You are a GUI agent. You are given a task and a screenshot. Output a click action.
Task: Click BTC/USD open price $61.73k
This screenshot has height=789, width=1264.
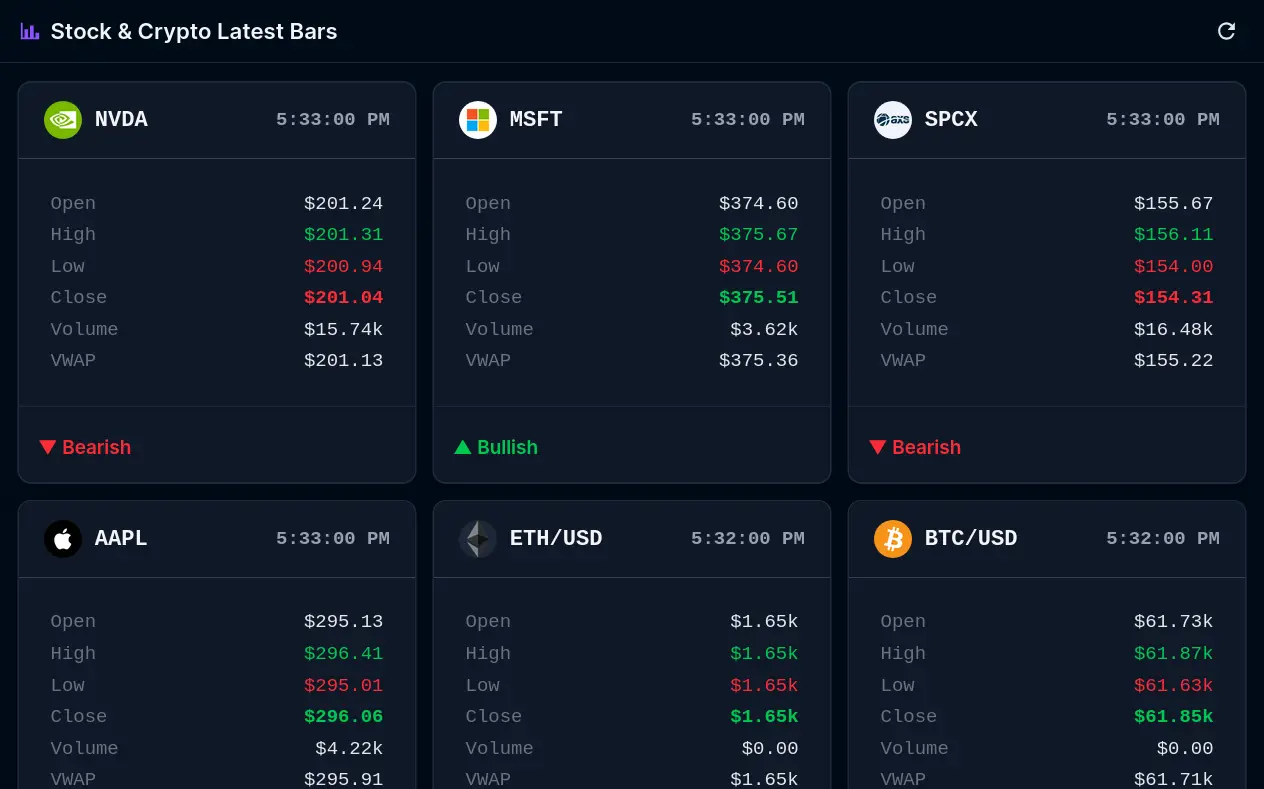[1174, 622]
